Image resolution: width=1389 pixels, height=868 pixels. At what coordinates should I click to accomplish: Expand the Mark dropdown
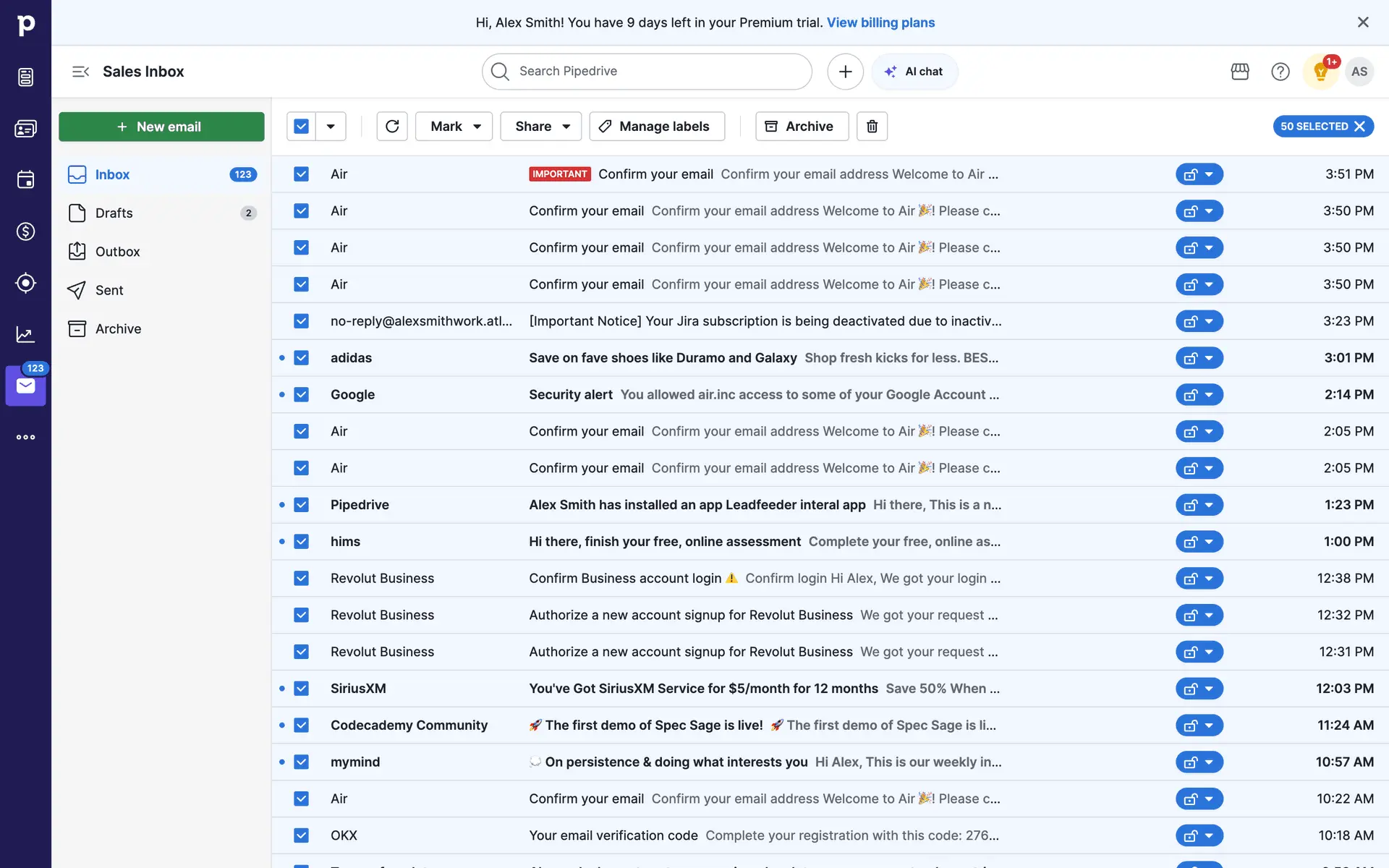pos(454,127)
